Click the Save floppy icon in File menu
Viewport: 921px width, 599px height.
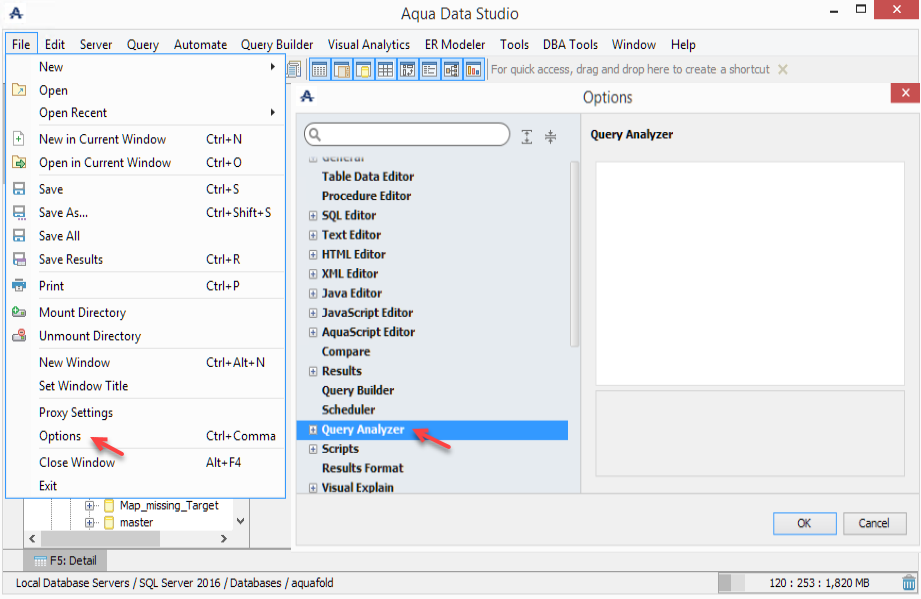point(19,189)
